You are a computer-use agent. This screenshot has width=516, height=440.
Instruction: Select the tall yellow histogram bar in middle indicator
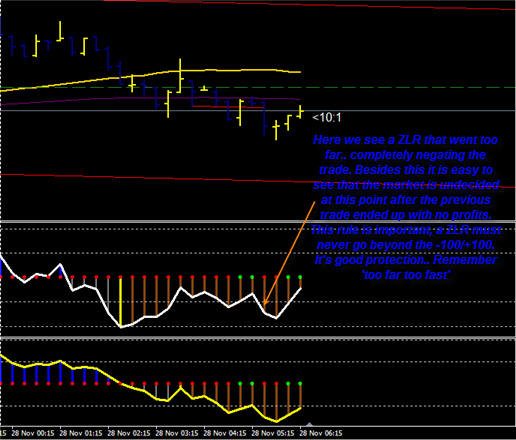coord(120,302)
